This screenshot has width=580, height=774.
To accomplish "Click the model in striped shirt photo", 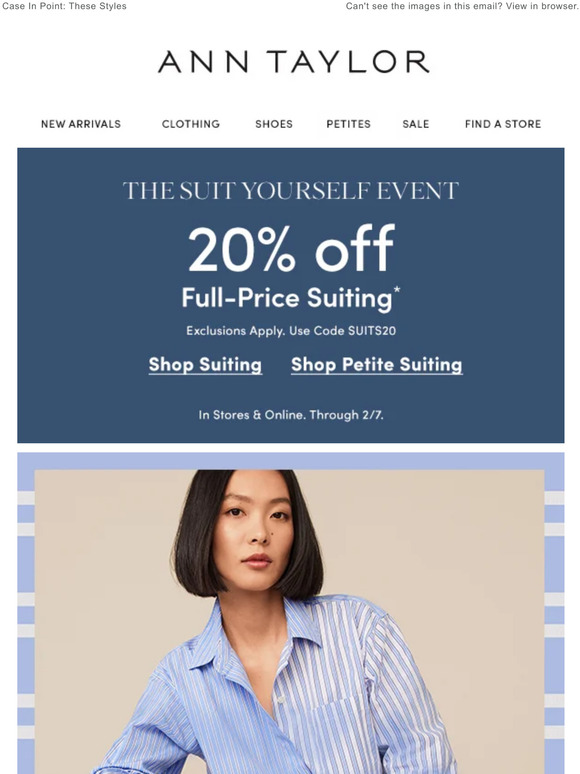I will (x=290, y=622).
